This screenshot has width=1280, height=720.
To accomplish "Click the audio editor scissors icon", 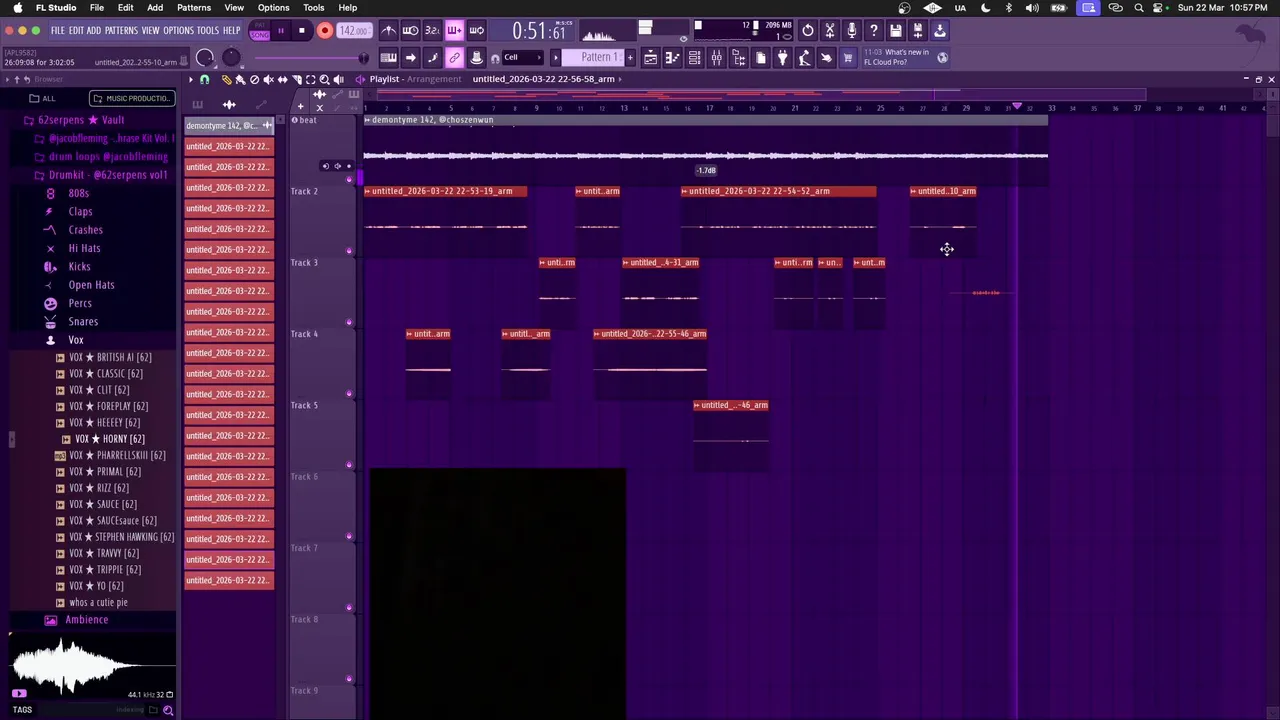I will click(x=830, y=30).
